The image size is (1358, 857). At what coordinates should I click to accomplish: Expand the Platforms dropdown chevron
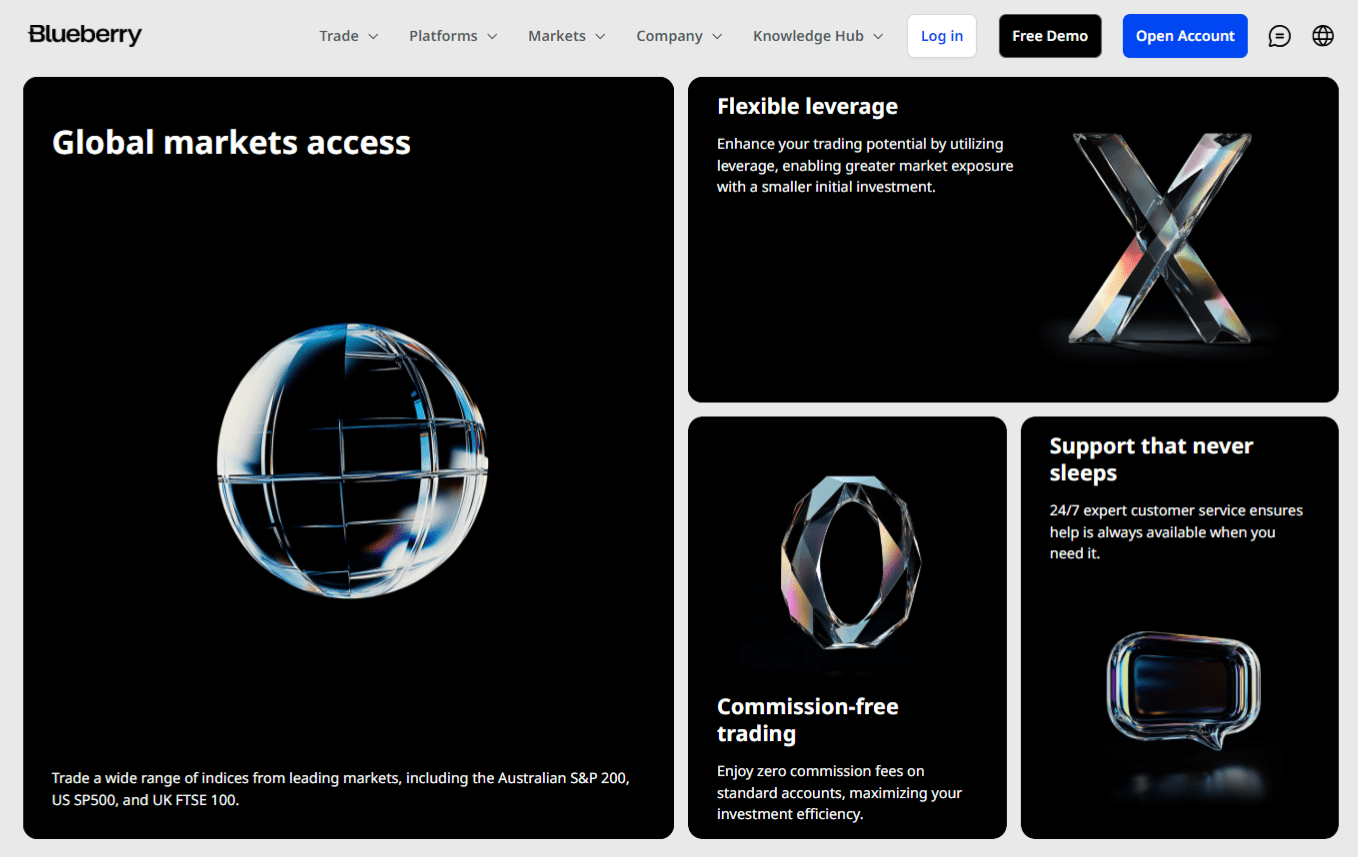(492, 36)
